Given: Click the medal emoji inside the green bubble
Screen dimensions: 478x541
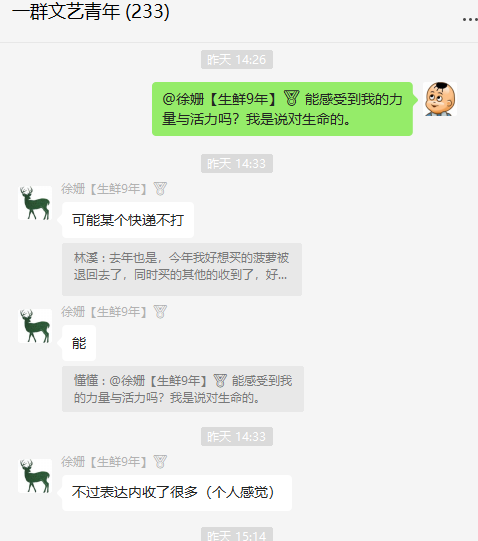Looking at the screenshot, I should tap(292, 98).
